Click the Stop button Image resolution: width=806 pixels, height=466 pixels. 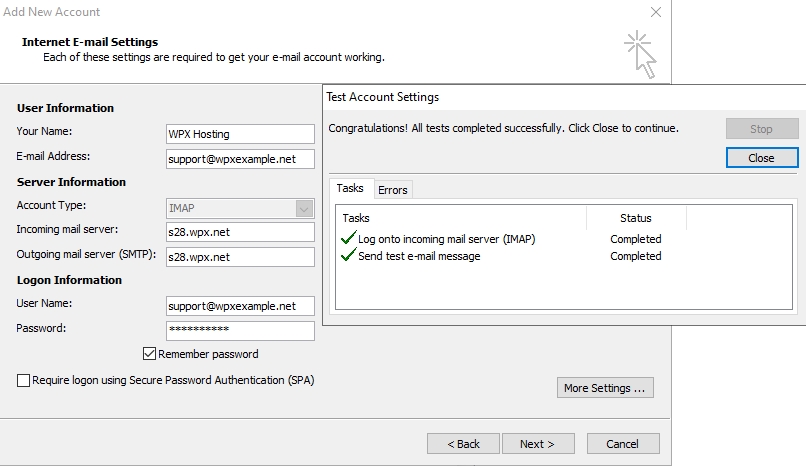(762, 129)
